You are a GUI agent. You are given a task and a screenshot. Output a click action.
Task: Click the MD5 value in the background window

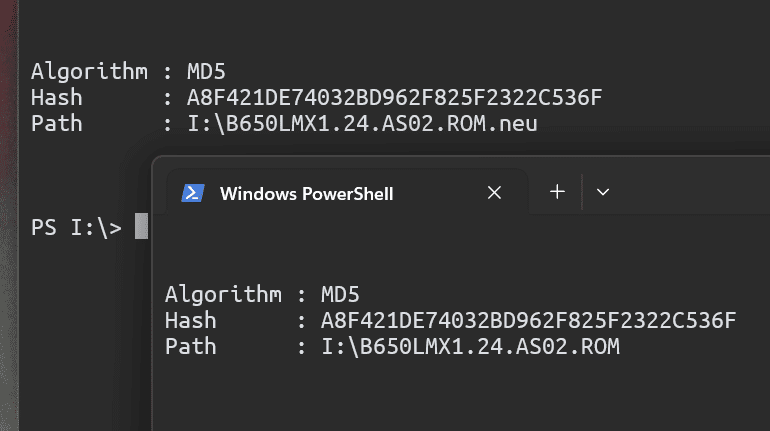coord(206,72)
